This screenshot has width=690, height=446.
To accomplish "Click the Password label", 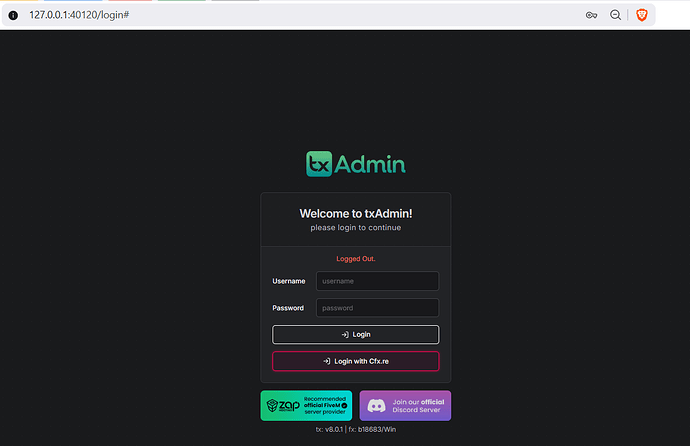I will point(288,308).
